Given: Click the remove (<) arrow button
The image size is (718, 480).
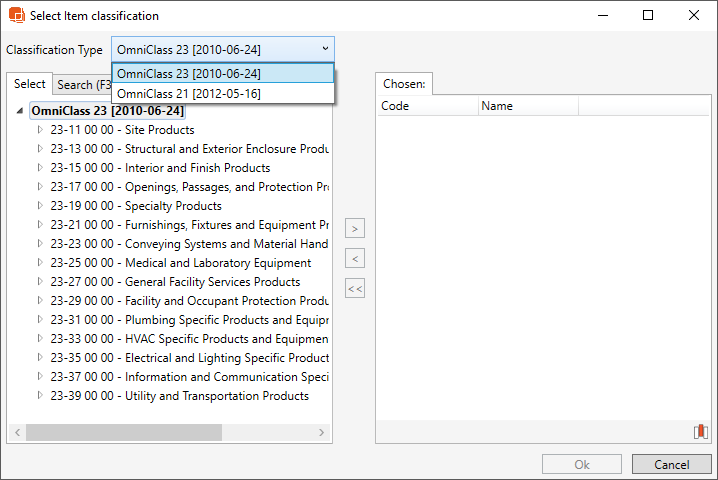Looking at the screenshot, I should [355, 259].
